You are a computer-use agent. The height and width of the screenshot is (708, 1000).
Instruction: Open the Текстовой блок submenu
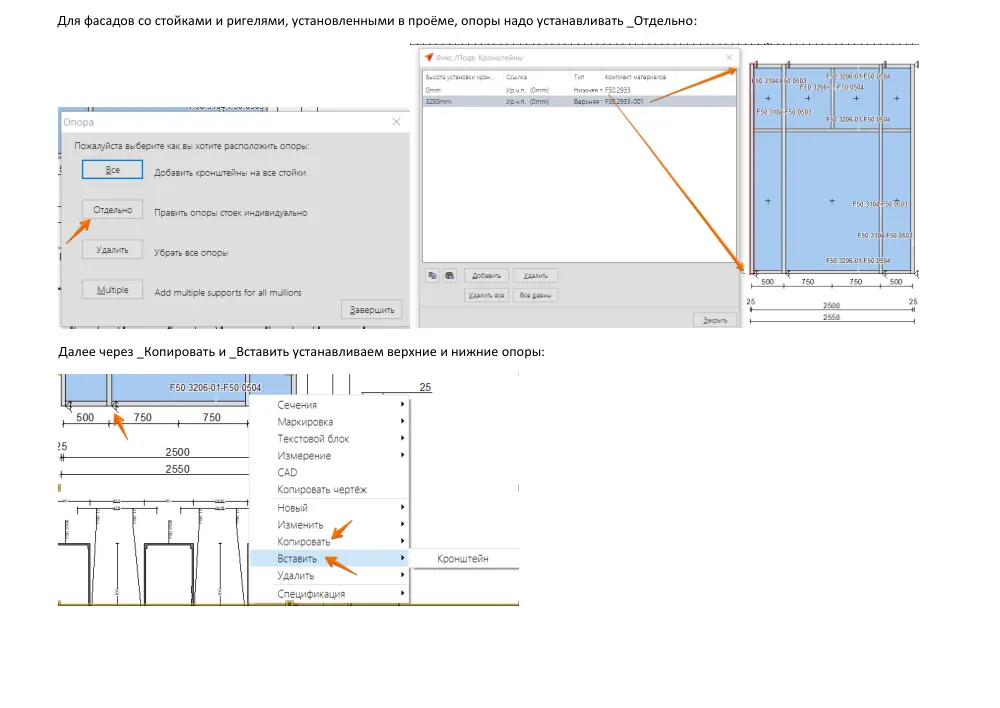click(330, 439)
